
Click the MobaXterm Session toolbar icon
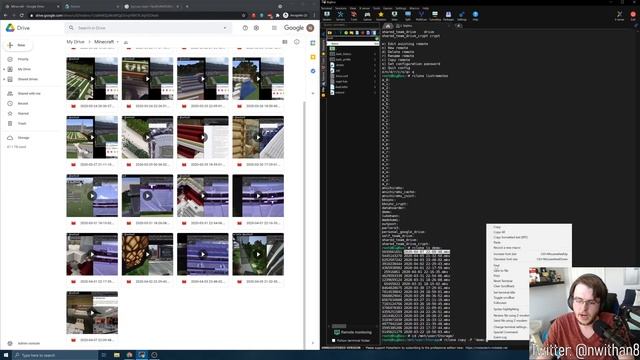327,15
